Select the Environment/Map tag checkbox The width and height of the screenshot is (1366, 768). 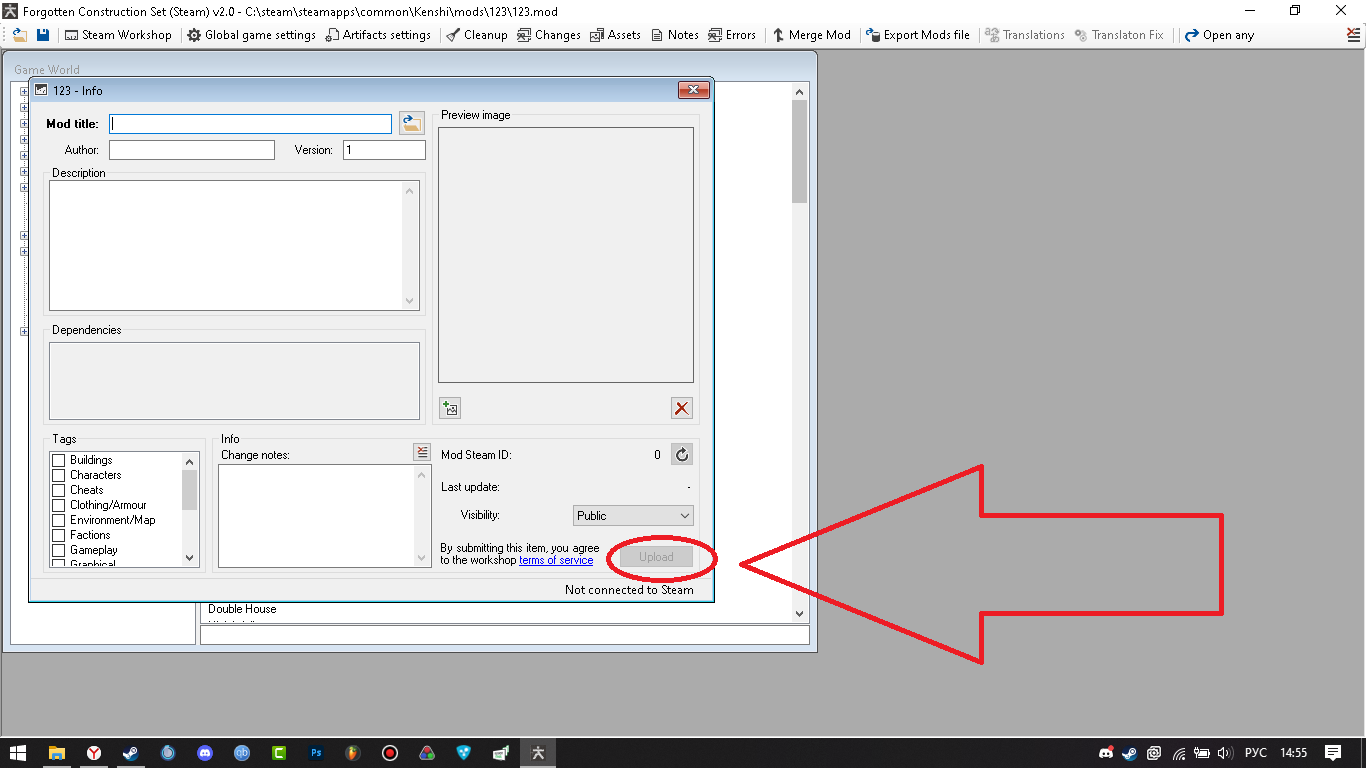59,520
